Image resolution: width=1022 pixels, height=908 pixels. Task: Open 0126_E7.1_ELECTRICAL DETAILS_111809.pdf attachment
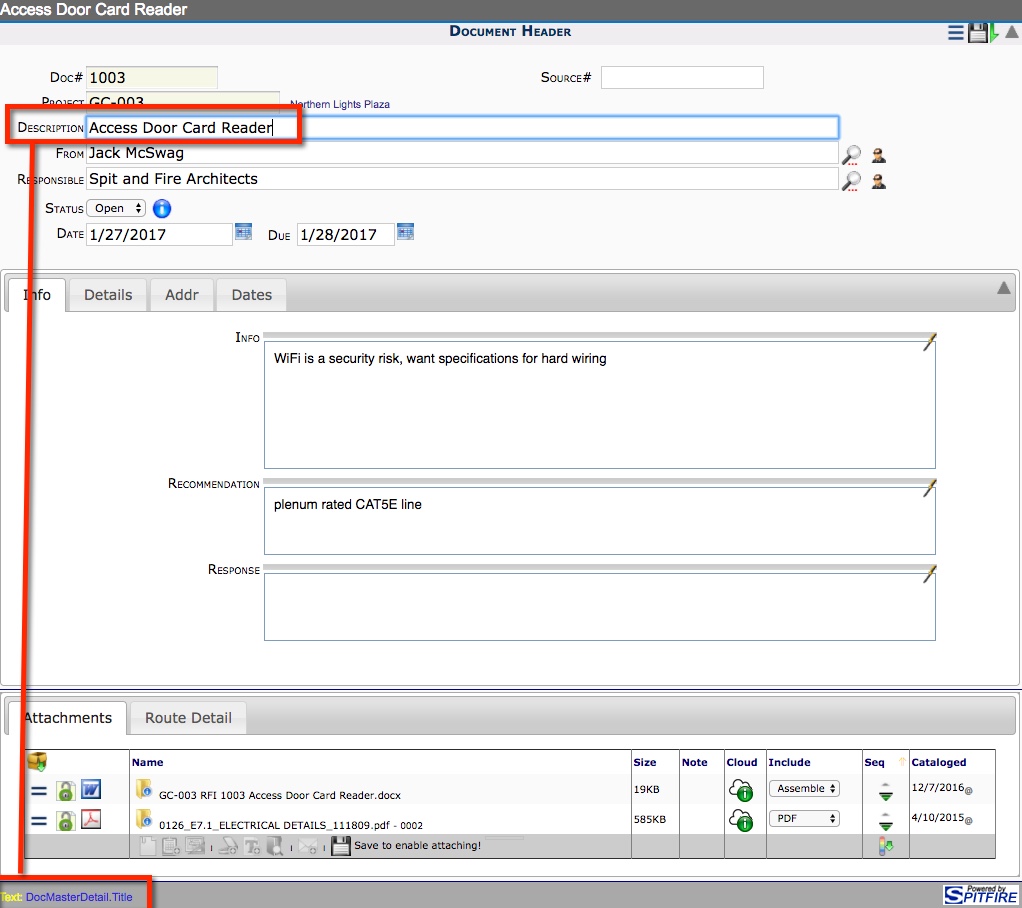291,825
